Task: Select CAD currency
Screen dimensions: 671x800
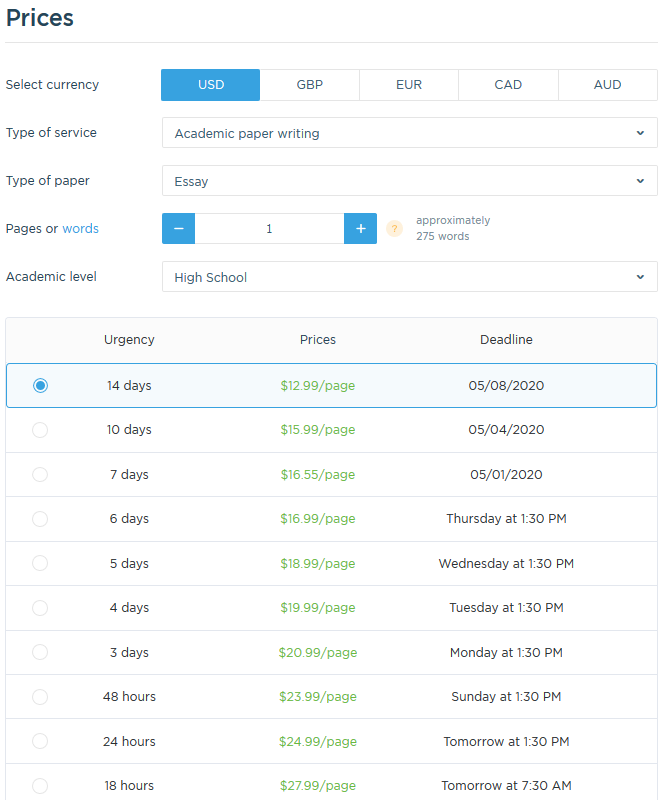Action: tap(508, 85)
